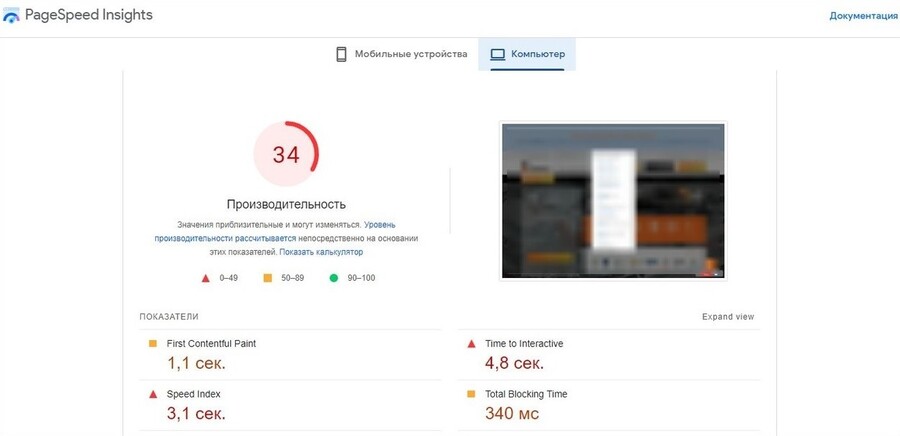The image size is (900, 436).
Task: Click the Total Blocking Time label
Action: [x=526, y=394]
